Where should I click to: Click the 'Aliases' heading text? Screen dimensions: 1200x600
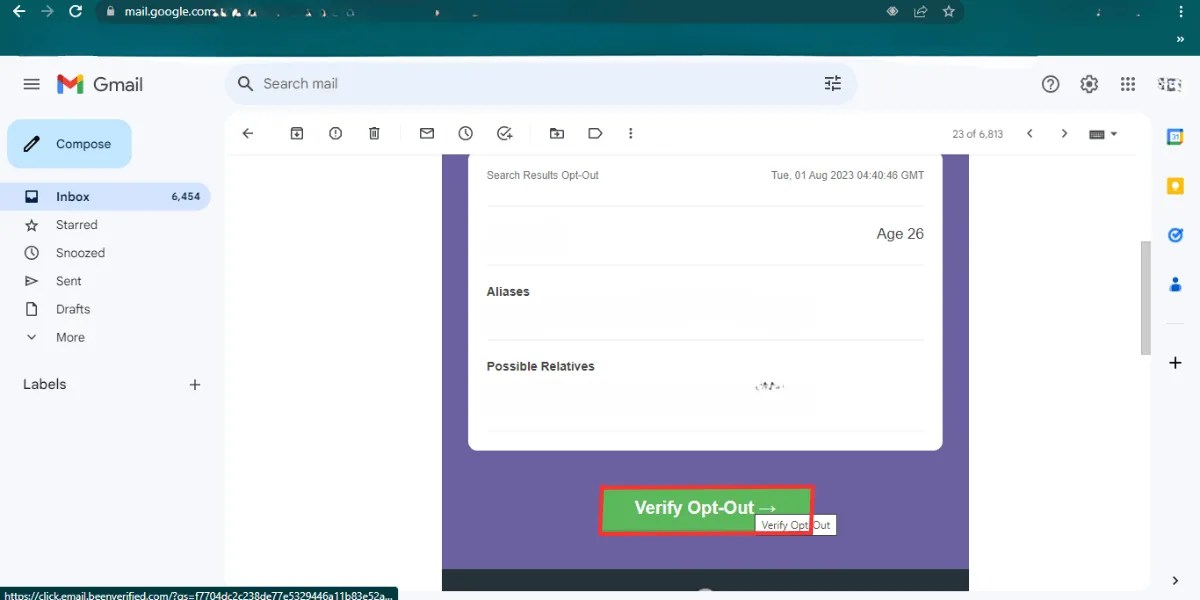coord(508,292)
